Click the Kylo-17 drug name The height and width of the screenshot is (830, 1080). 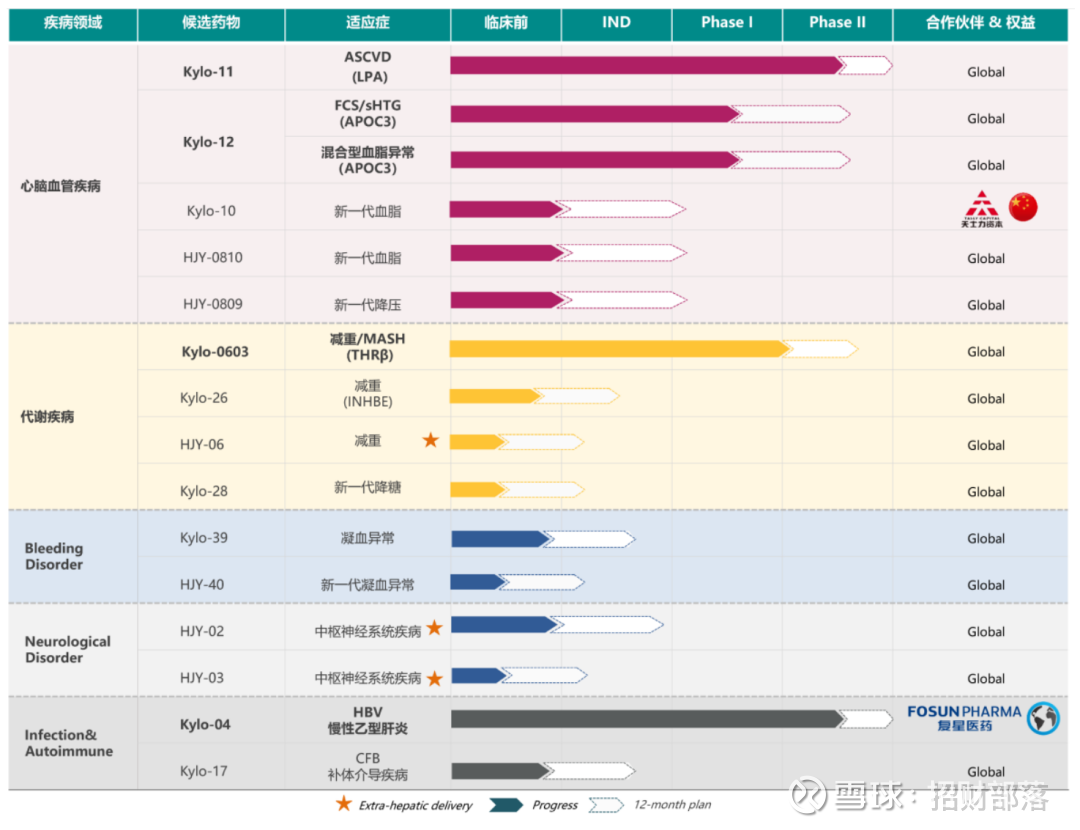(203, 771)
